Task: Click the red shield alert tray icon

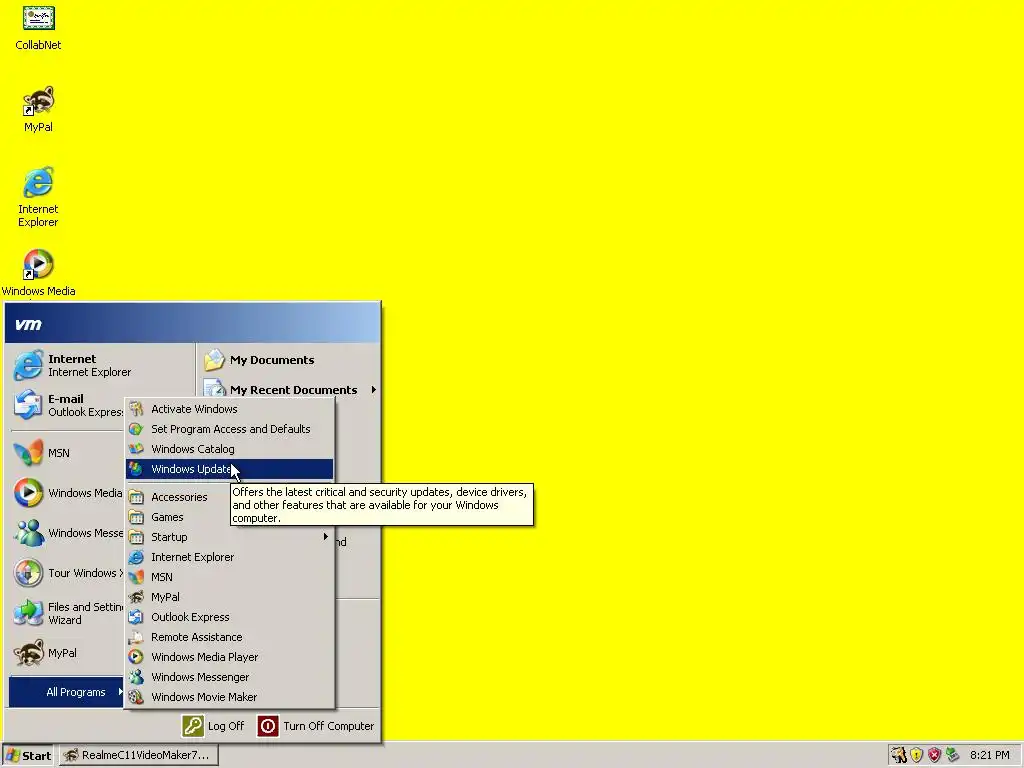Action: [x=935, y=755]
